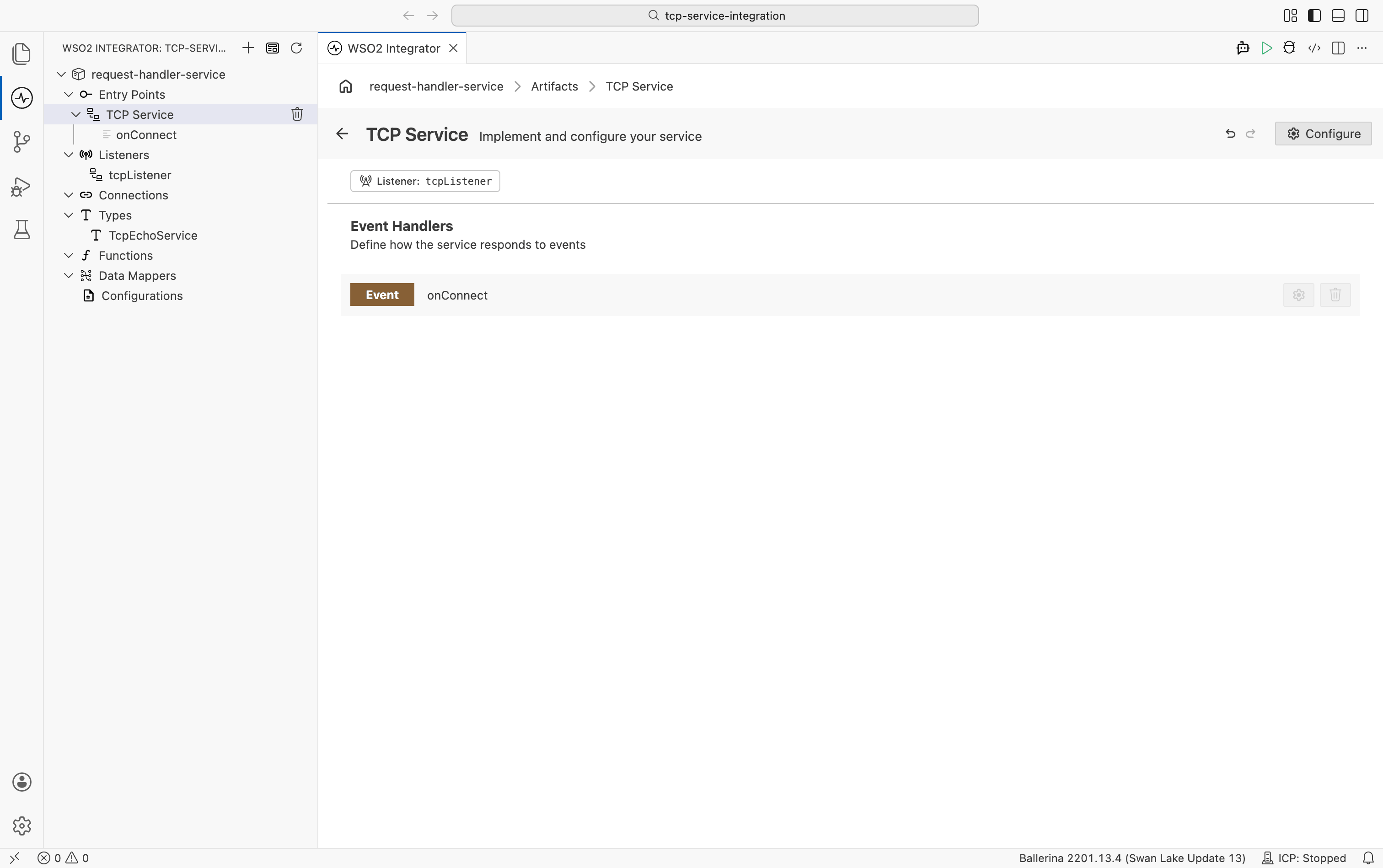
Task: Close the WSO2 Integrator tab
Action: point(454,48)
